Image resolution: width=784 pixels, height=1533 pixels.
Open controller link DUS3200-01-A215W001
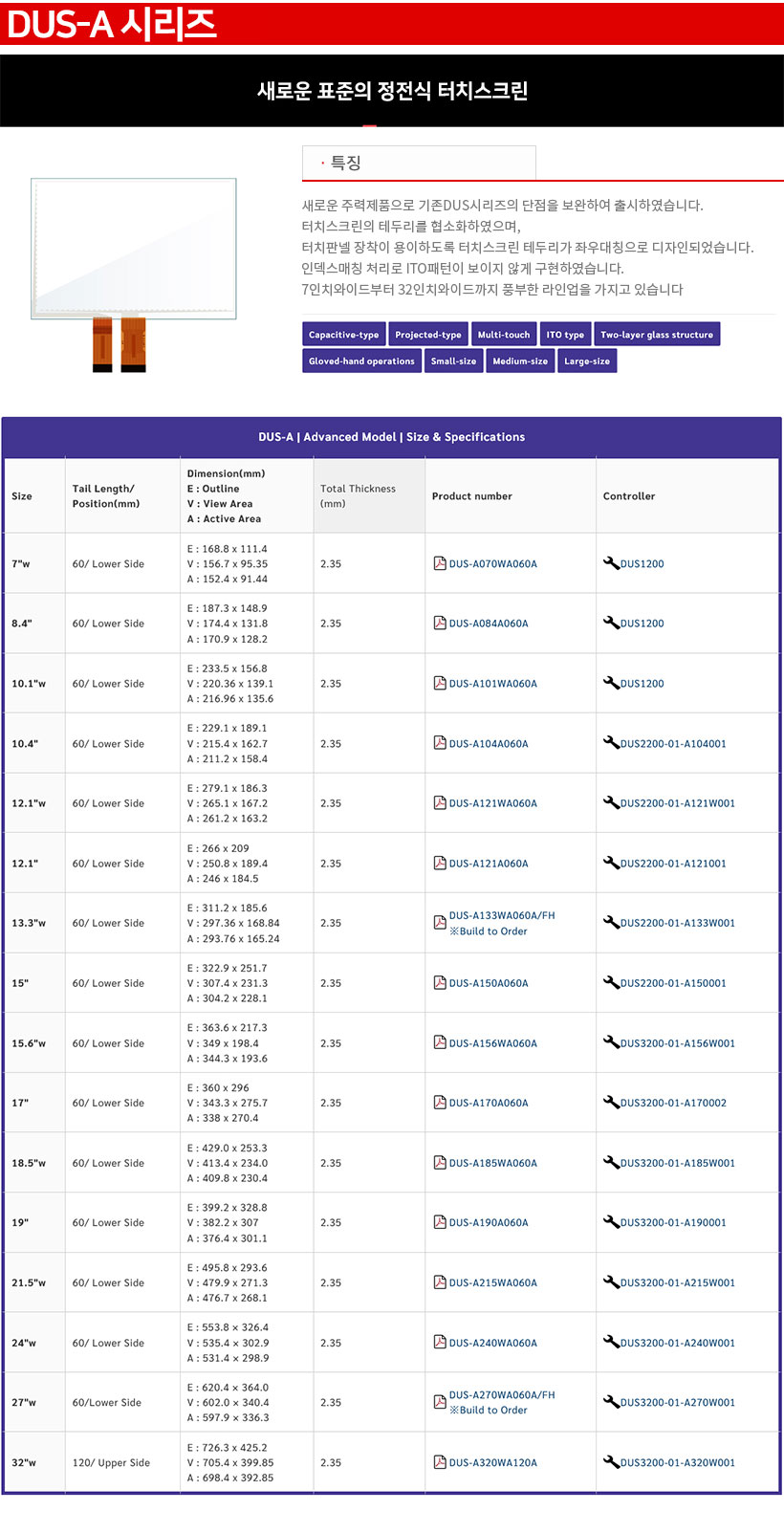[678, 1283]
